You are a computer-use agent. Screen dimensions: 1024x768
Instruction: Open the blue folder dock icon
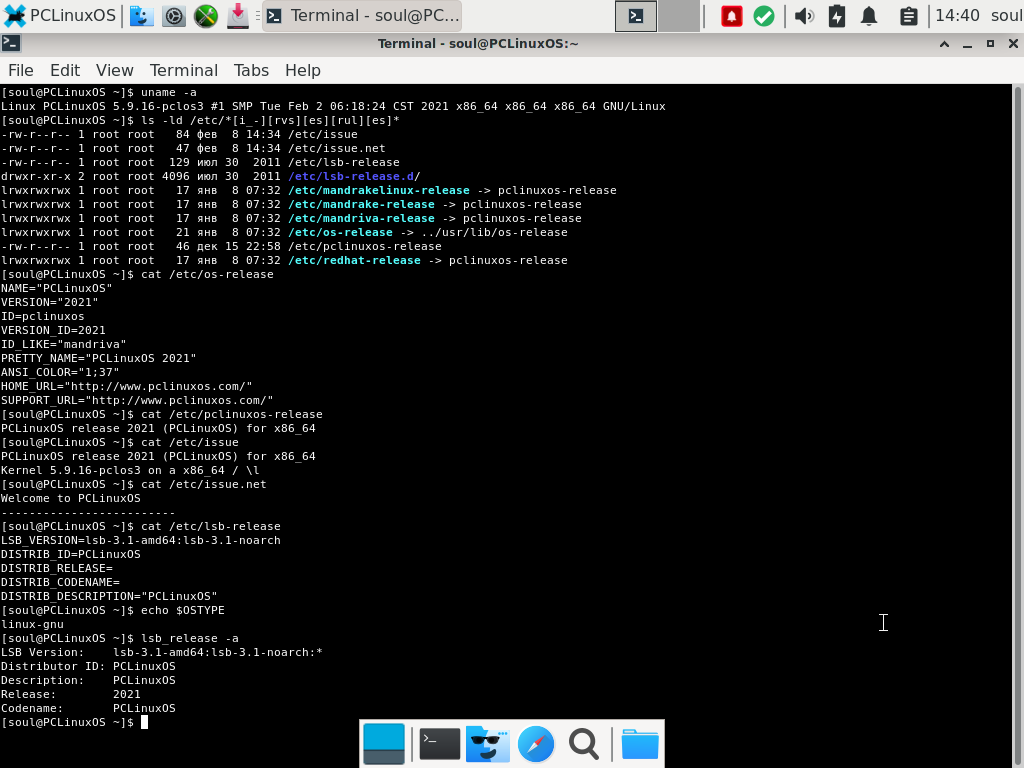click(640, 744)
